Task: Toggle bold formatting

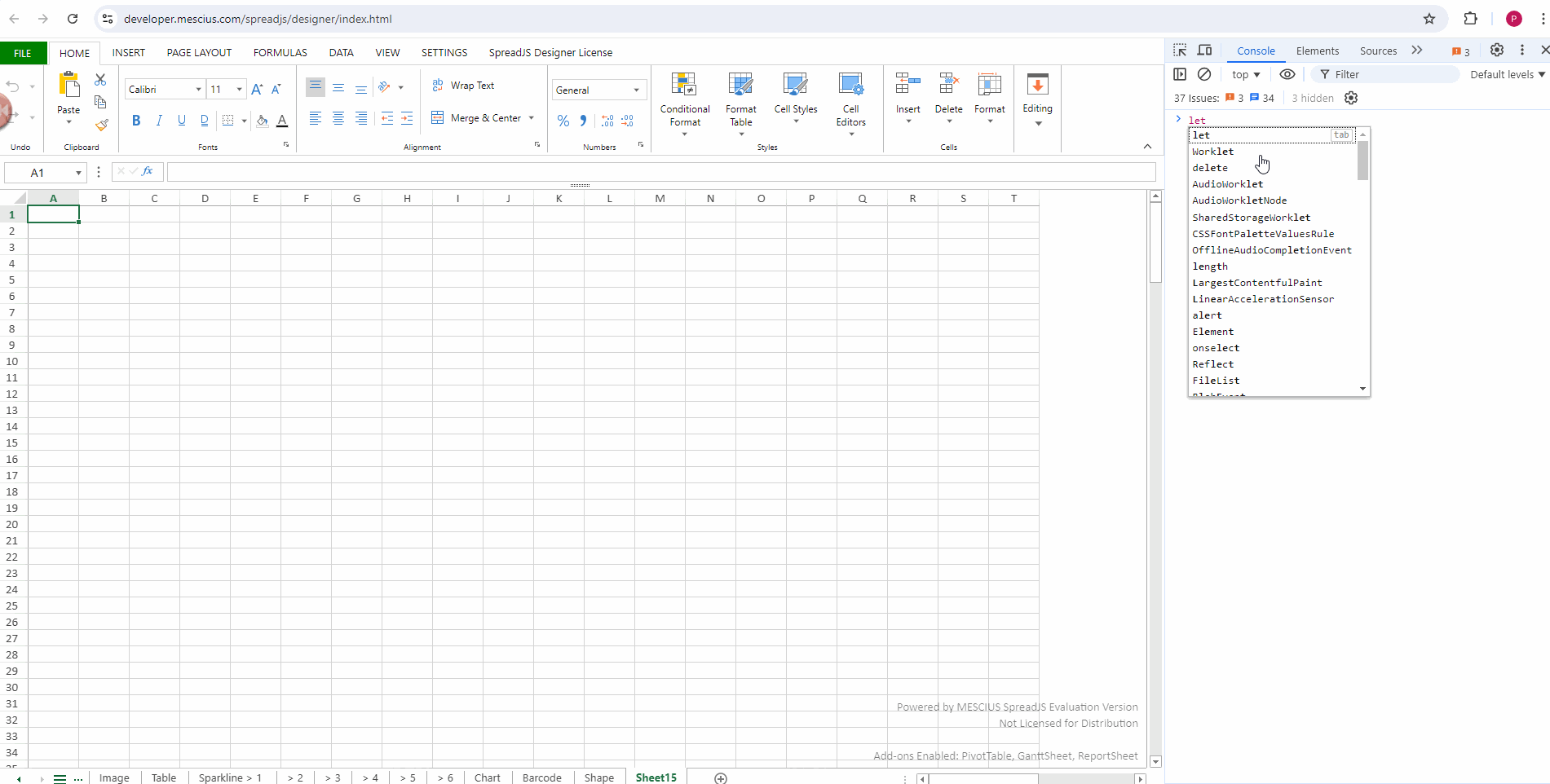Action: [x=136, y=121]
